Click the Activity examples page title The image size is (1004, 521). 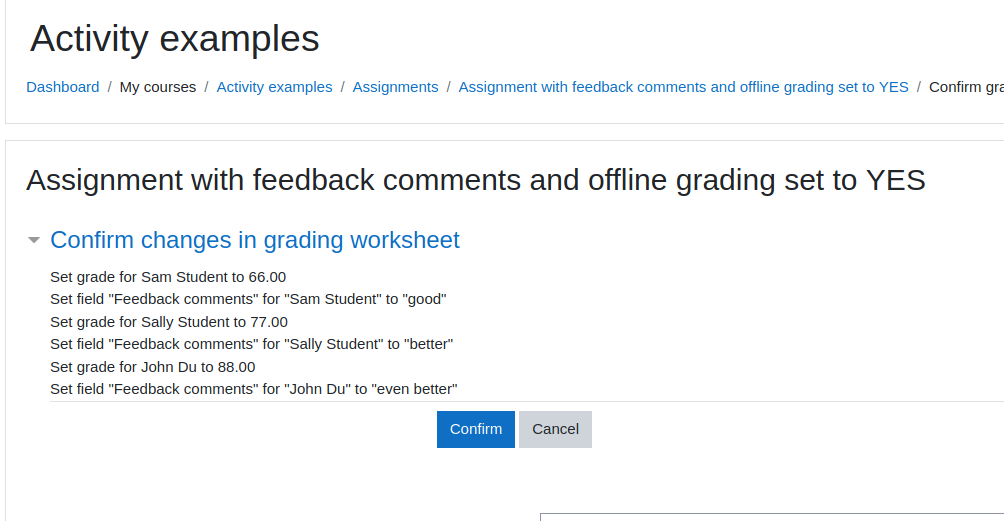click(x=175, y=38)
